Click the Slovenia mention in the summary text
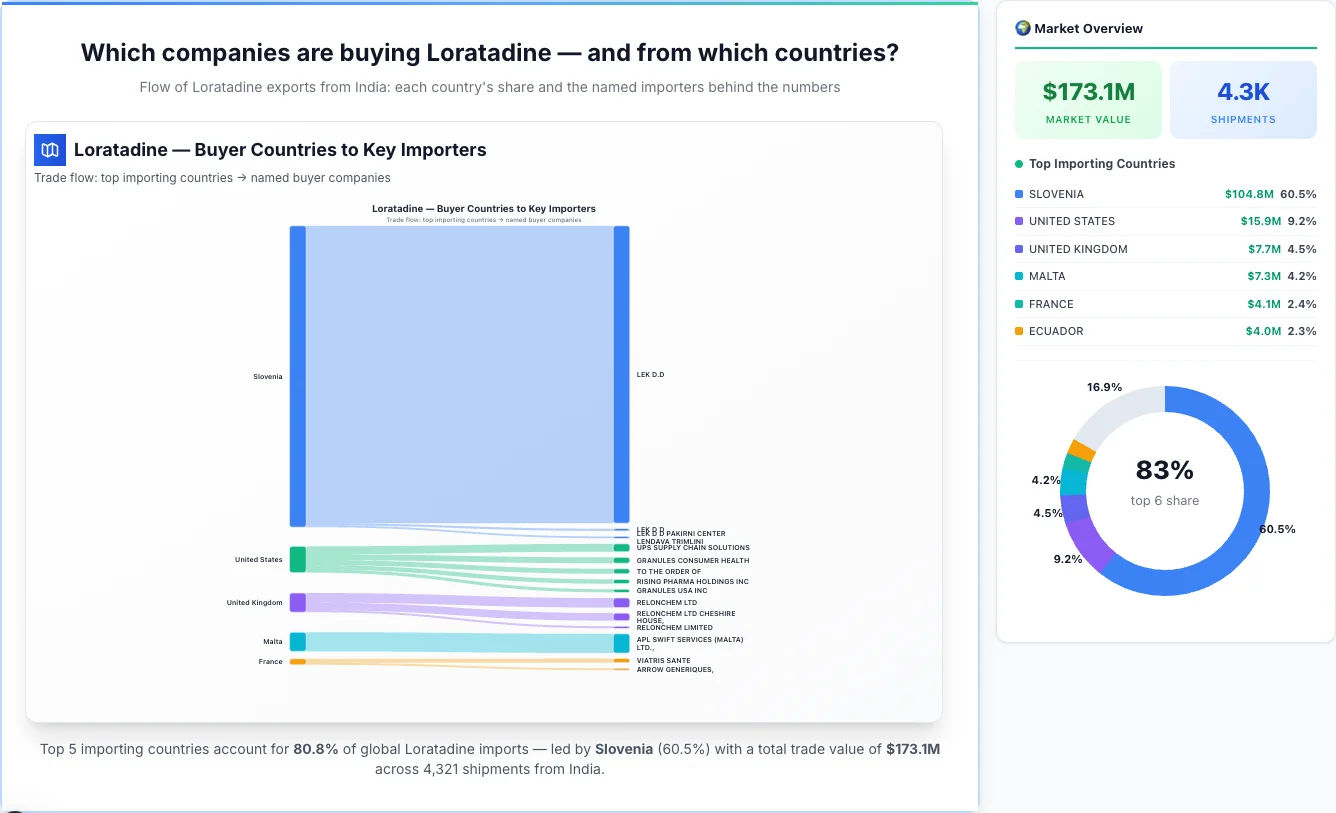This screenshot has width=1336, height=813. (624, 748)
